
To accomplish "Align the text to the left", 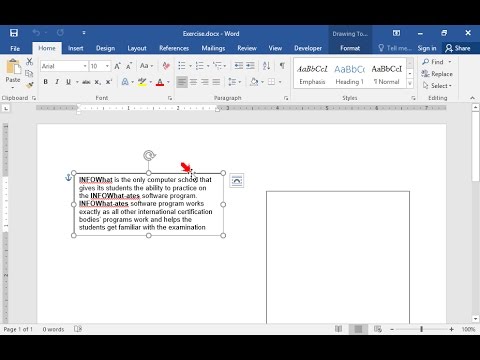I will [x=182, y=82].
